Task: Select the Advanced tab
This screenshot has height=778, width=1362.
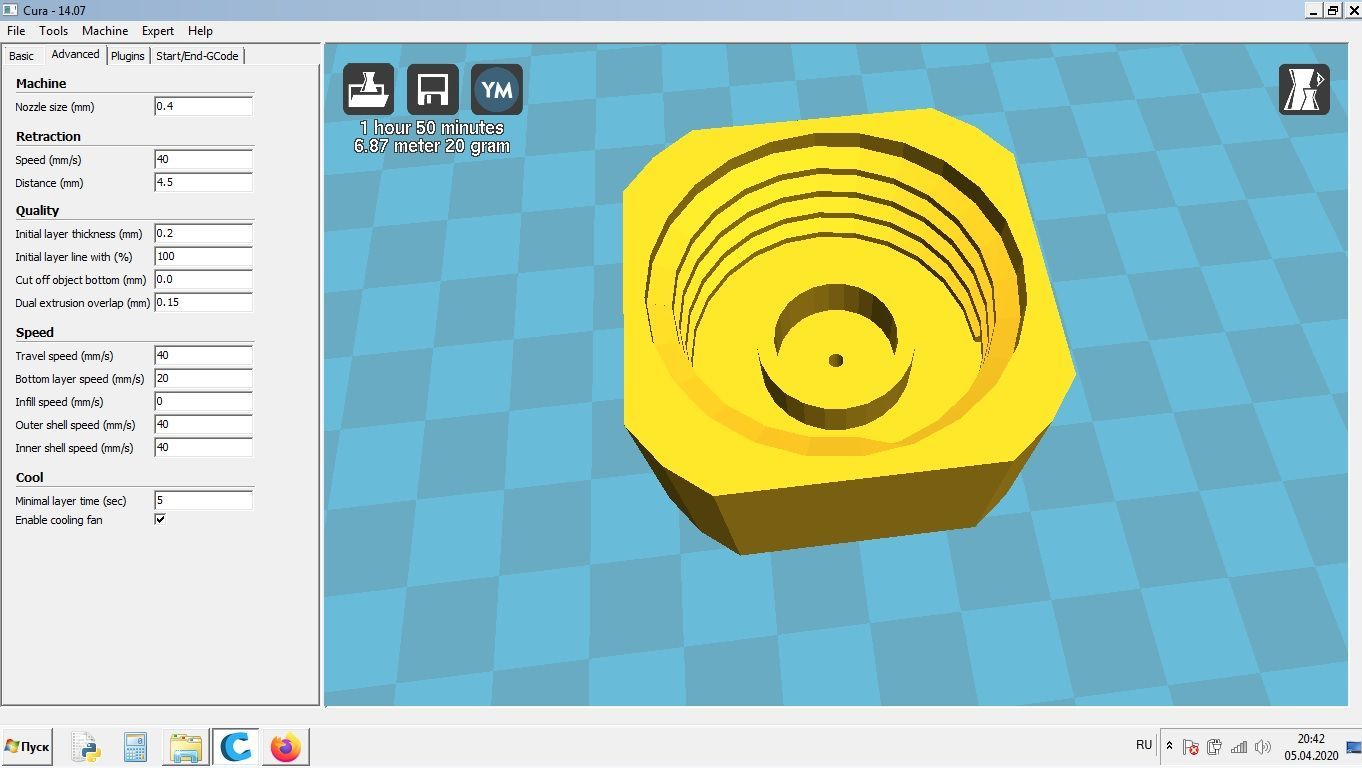Action: click(x=76, y=55)
